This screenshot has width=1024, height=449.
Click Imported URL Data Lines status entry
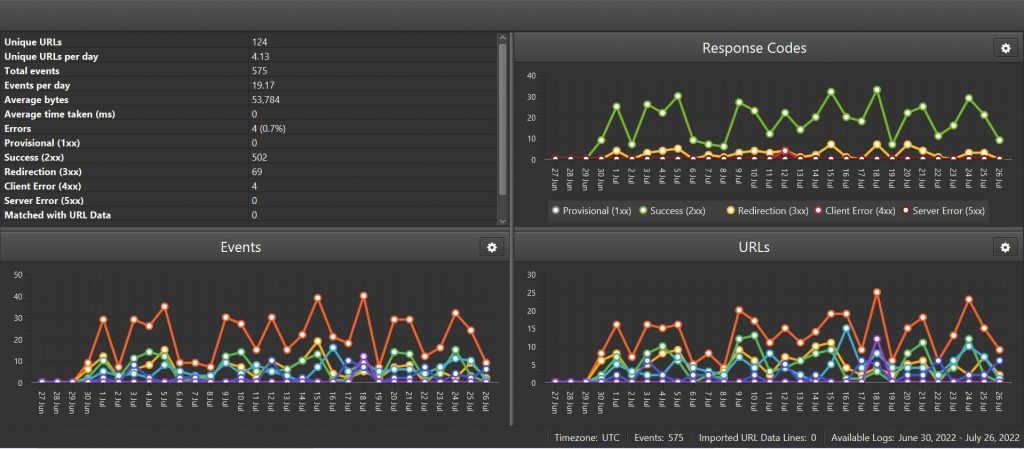(757, 437)
